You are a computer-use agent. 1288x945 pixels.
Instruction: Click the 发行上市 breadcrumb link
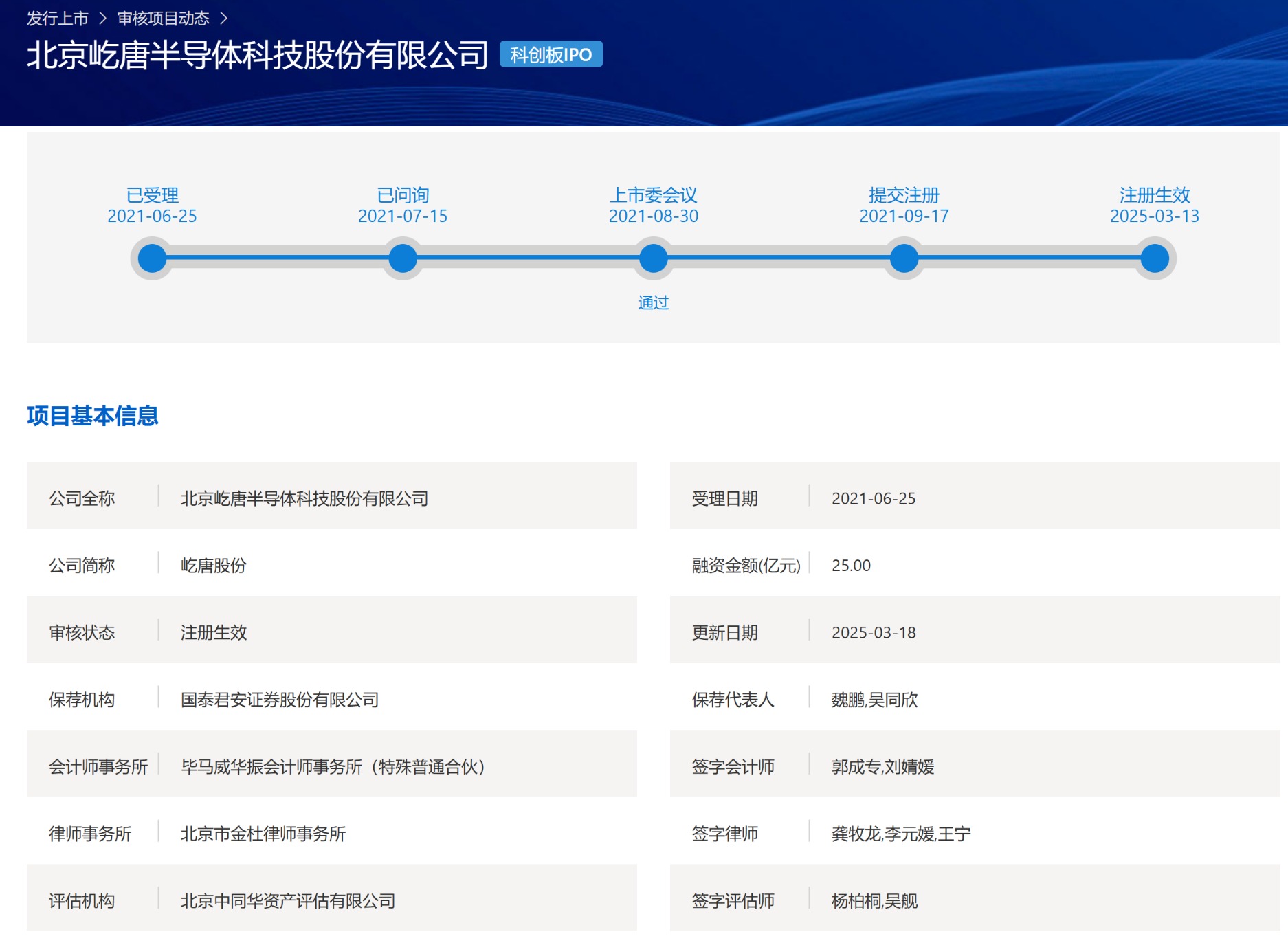point(57,19)
